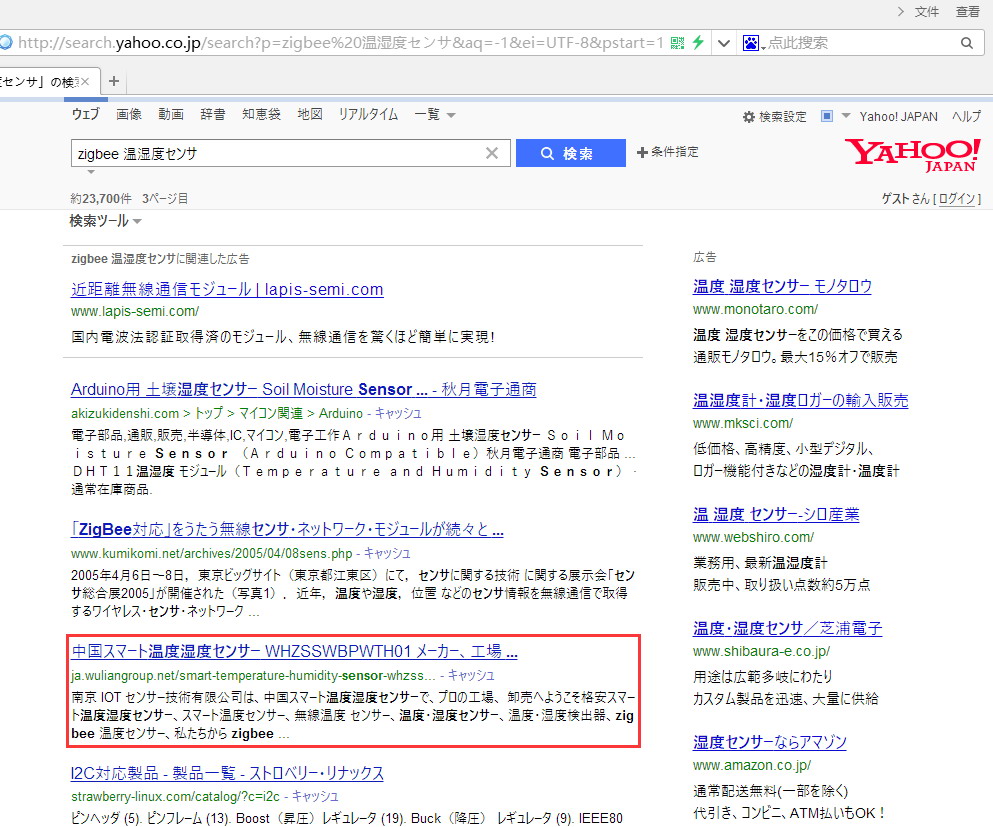Switch to 地図 map search
993x827 pixels.
tap(310, 114)
